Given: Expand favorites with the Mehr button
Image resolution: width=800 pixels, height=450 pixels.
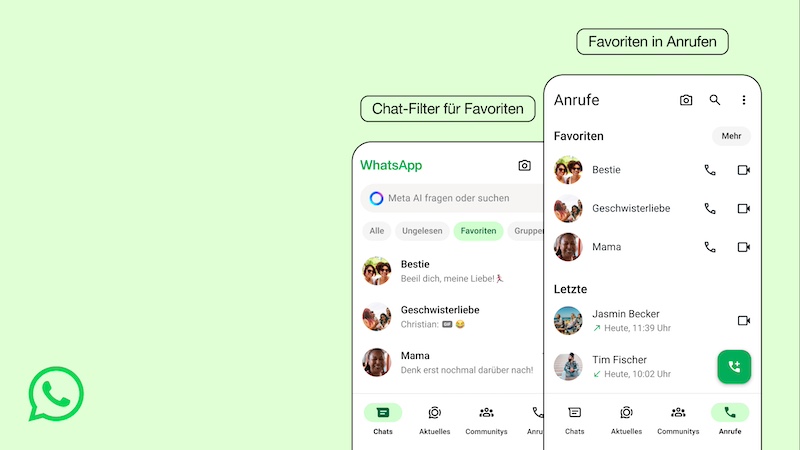Looking at the screenshot, I should (731, 136).
